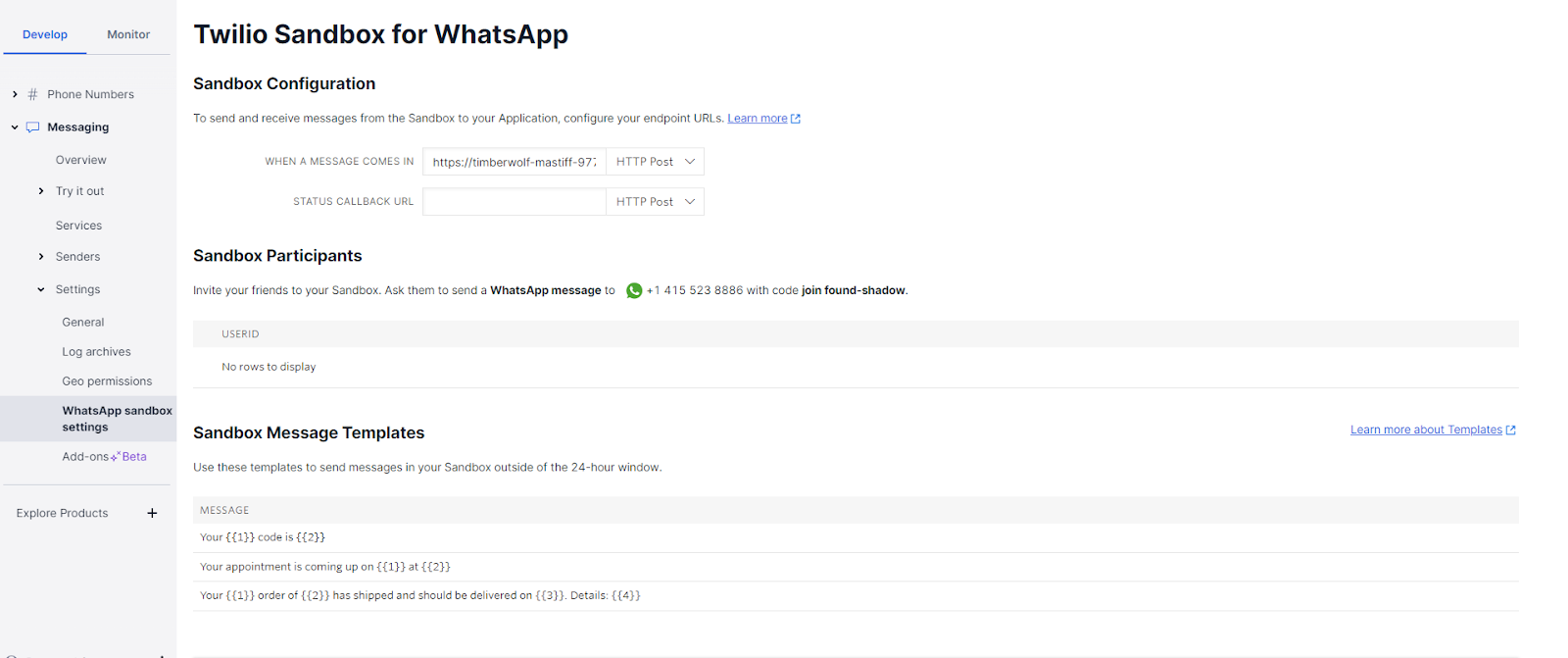Click the Try it out label
Screen dimensions: 1568x658
coord(79,191)
